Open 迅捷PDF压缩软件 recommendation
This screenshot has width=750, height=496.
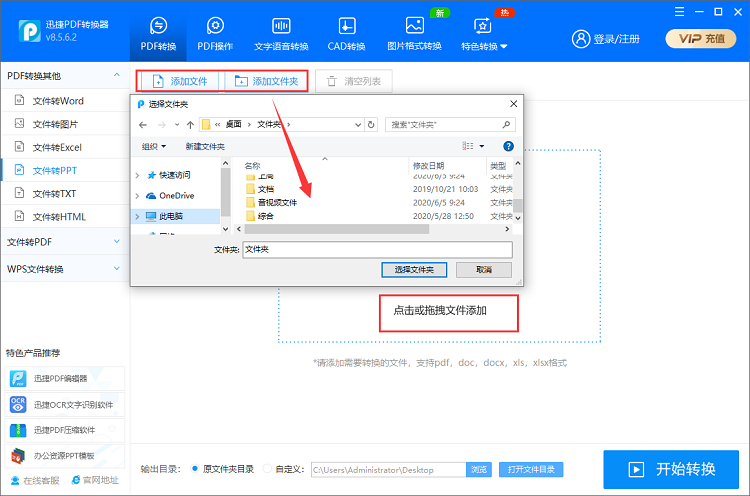click(65, 430)
